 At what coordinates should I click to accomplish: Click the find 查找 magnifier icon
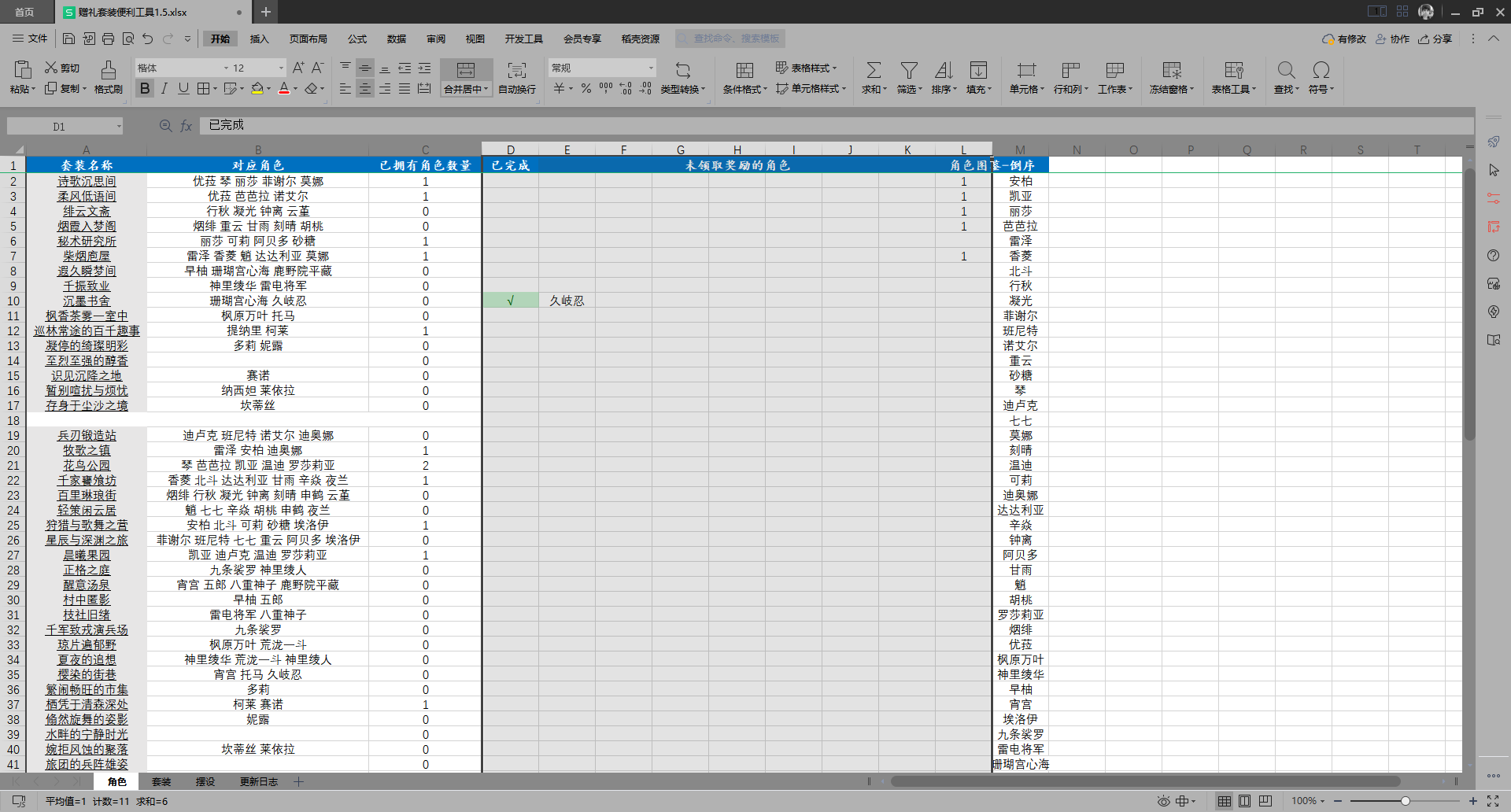coord(1286,70)
